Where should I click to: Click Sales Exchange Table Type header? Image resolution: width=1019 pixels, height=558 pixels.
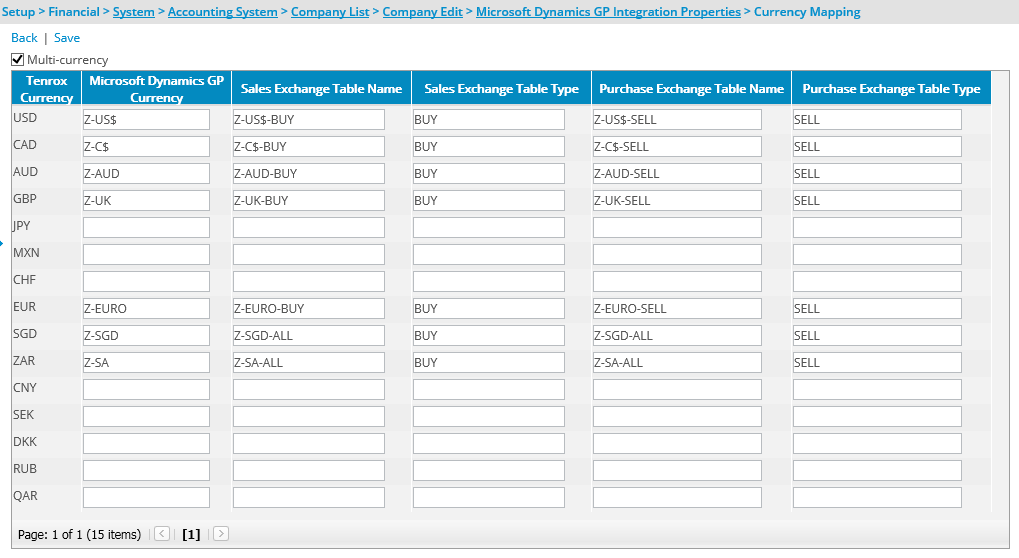coord(501,88)
